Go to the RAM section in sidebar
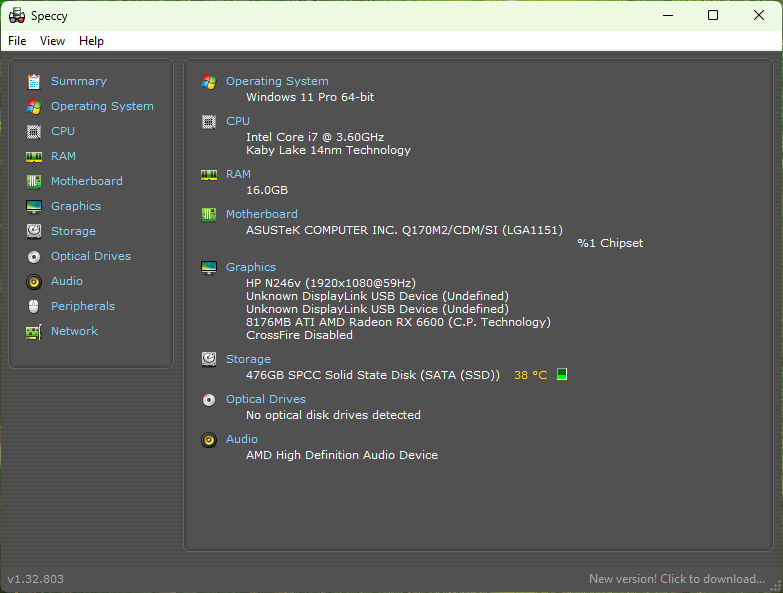This screenshot has width=783, height=593. (63, 156)
